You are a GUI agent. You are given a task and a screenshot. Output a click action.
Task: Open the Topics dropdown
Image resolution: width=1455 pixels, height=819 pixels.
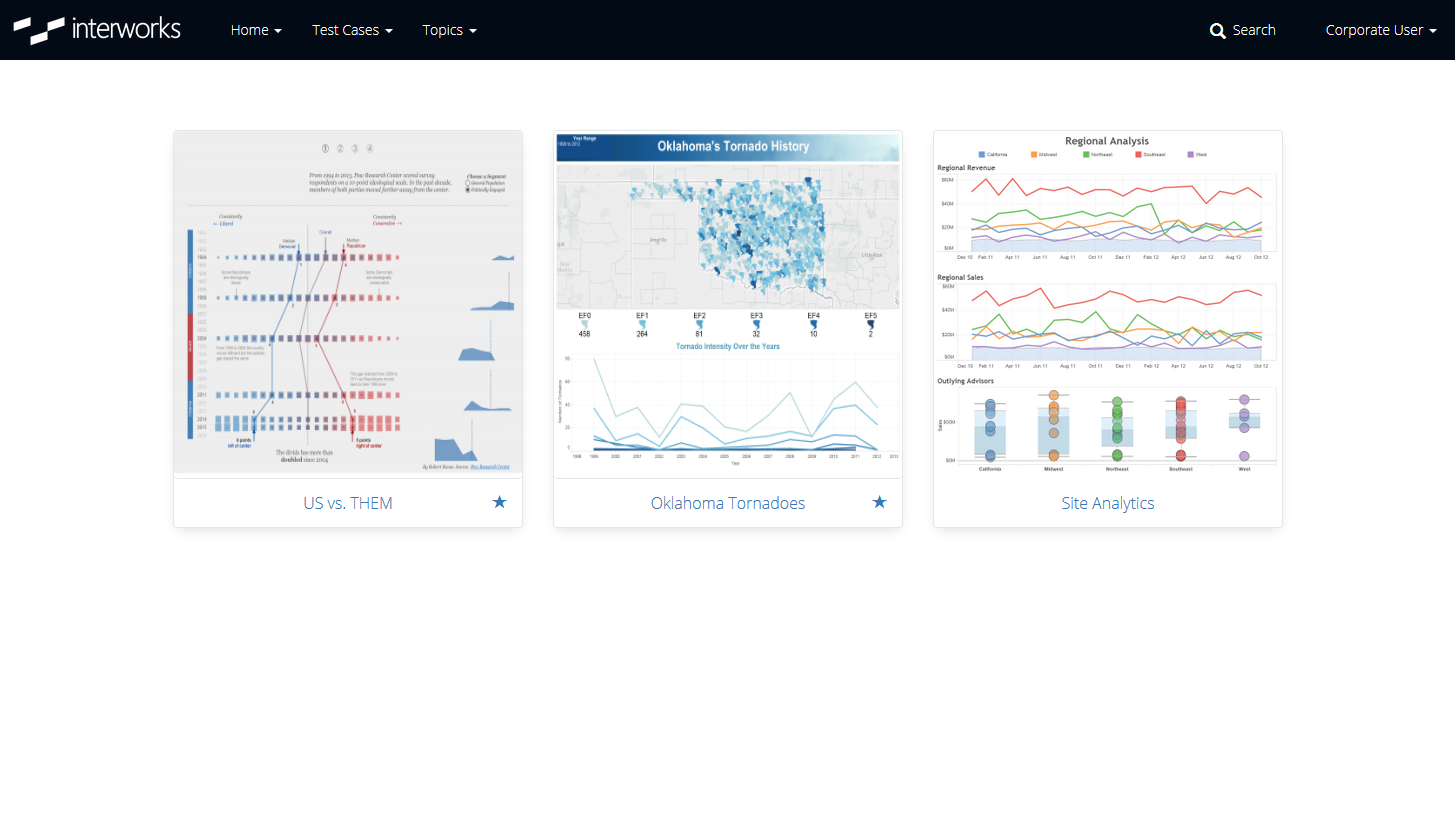point(449,30)
